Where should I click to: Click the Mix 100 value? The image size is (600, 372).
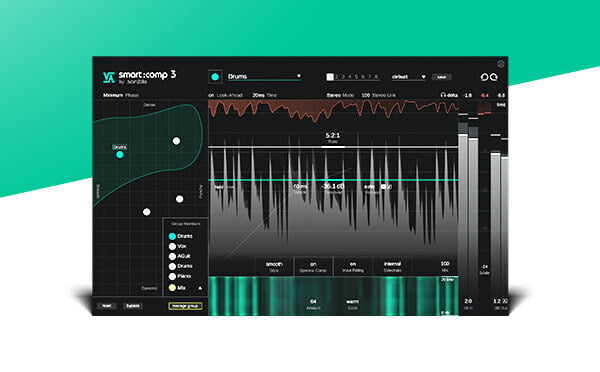point(445,264)
